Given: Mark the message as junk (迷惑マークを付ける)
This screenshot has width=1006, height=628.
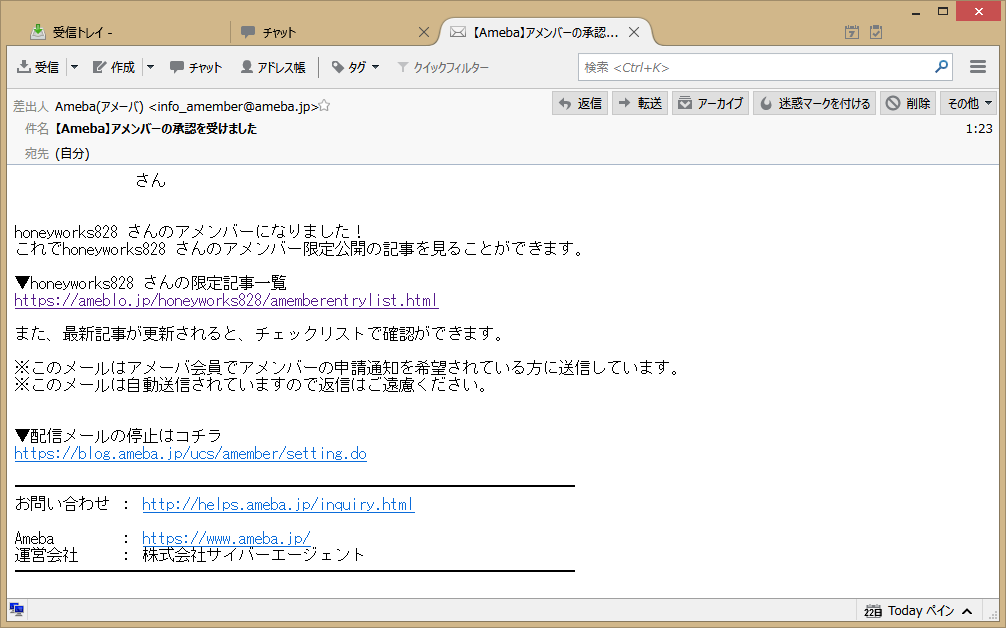Looking at the screenshot, I should (x=815, y=103).
